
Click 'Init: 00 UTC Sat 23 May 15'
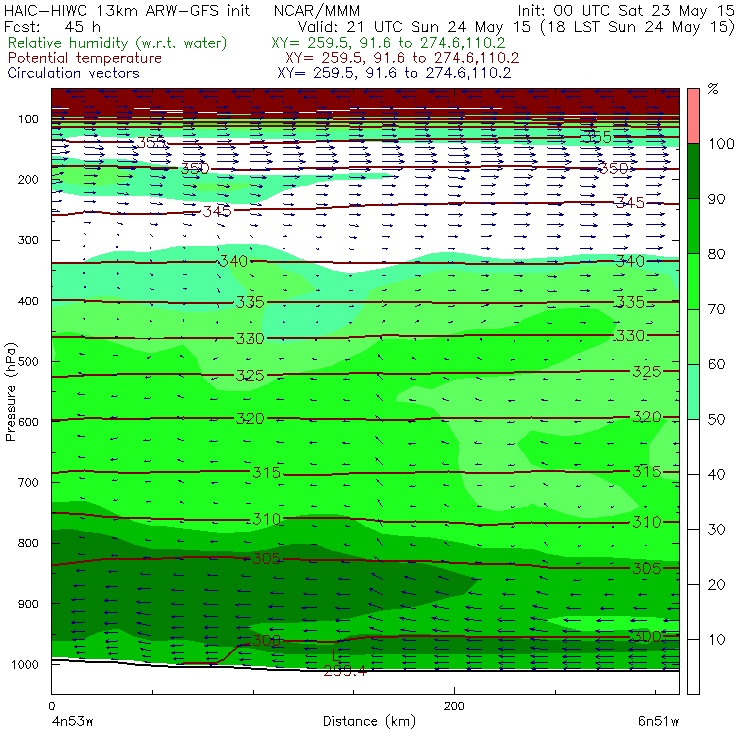(x=626, y=10)
